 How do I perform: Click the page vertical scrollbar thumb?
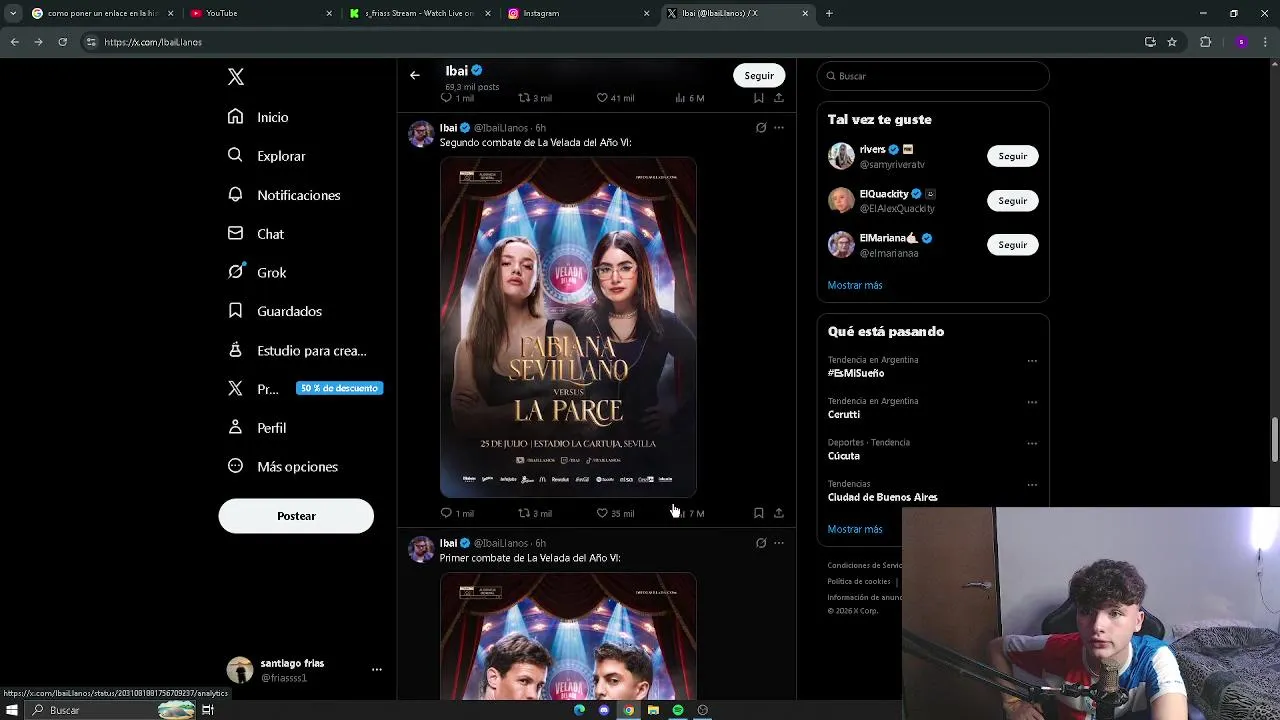click(x=1274, y=441)
